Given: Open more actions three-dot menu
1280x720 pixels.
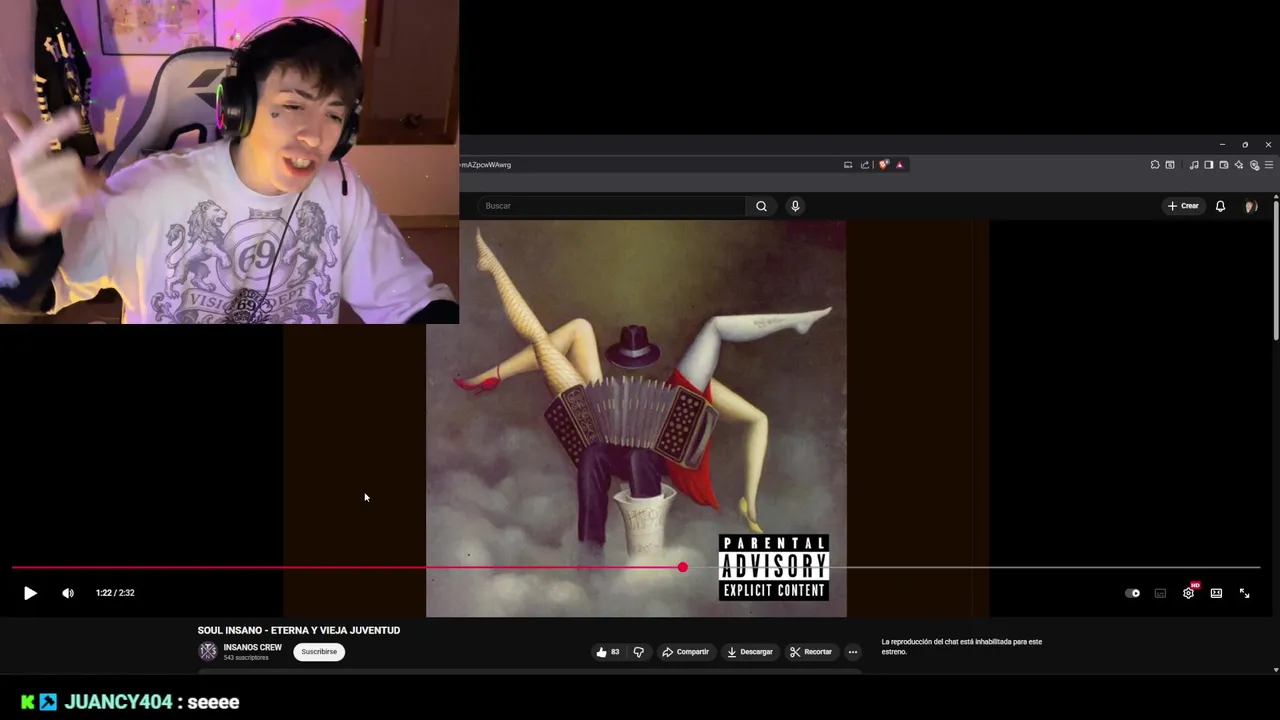Looking at the screenshot, I should point(853,652).
